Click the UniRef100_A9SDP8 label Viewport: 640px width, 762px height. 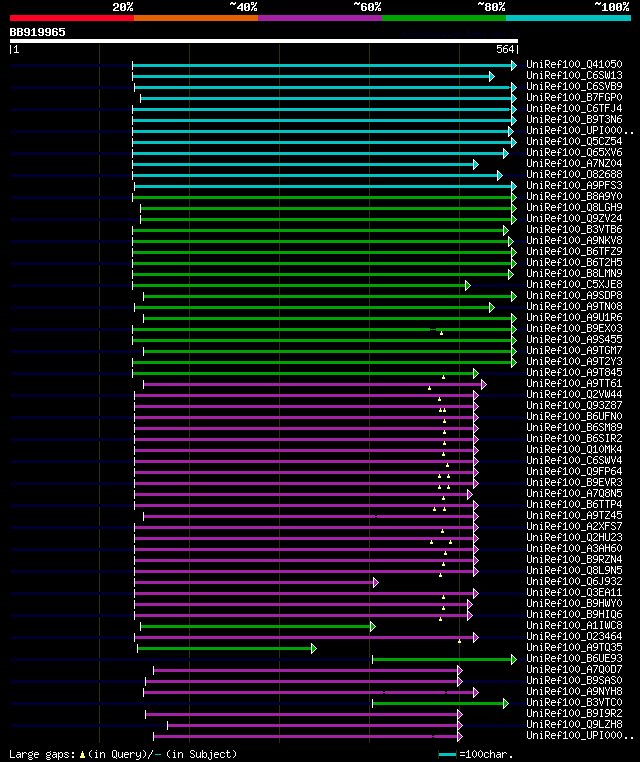coord(574,295)
